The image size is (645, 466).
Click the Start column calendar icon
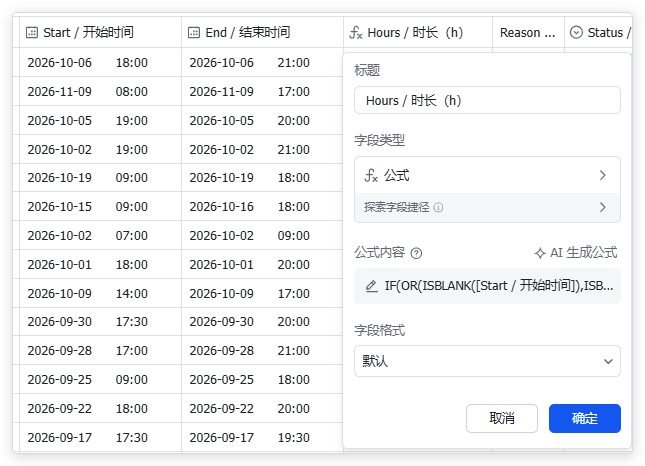[x=32, y=32]
